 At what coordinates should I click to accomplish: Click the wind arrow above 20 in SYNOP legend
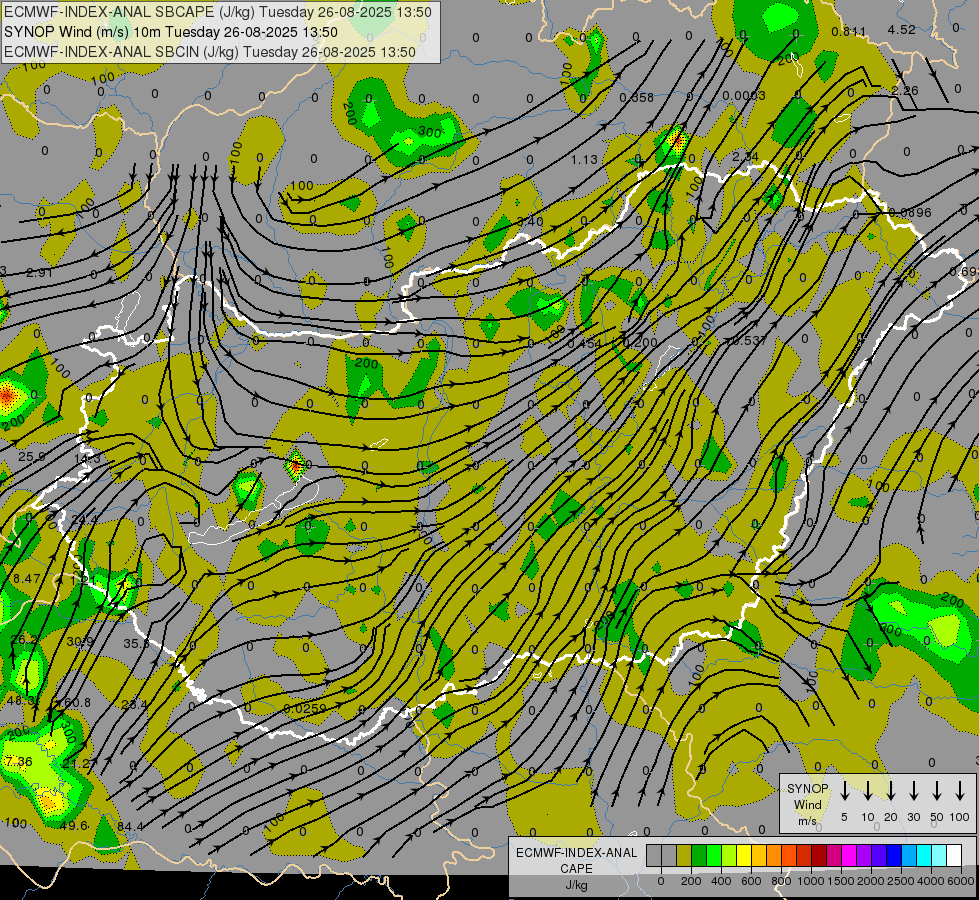point(890,791)
